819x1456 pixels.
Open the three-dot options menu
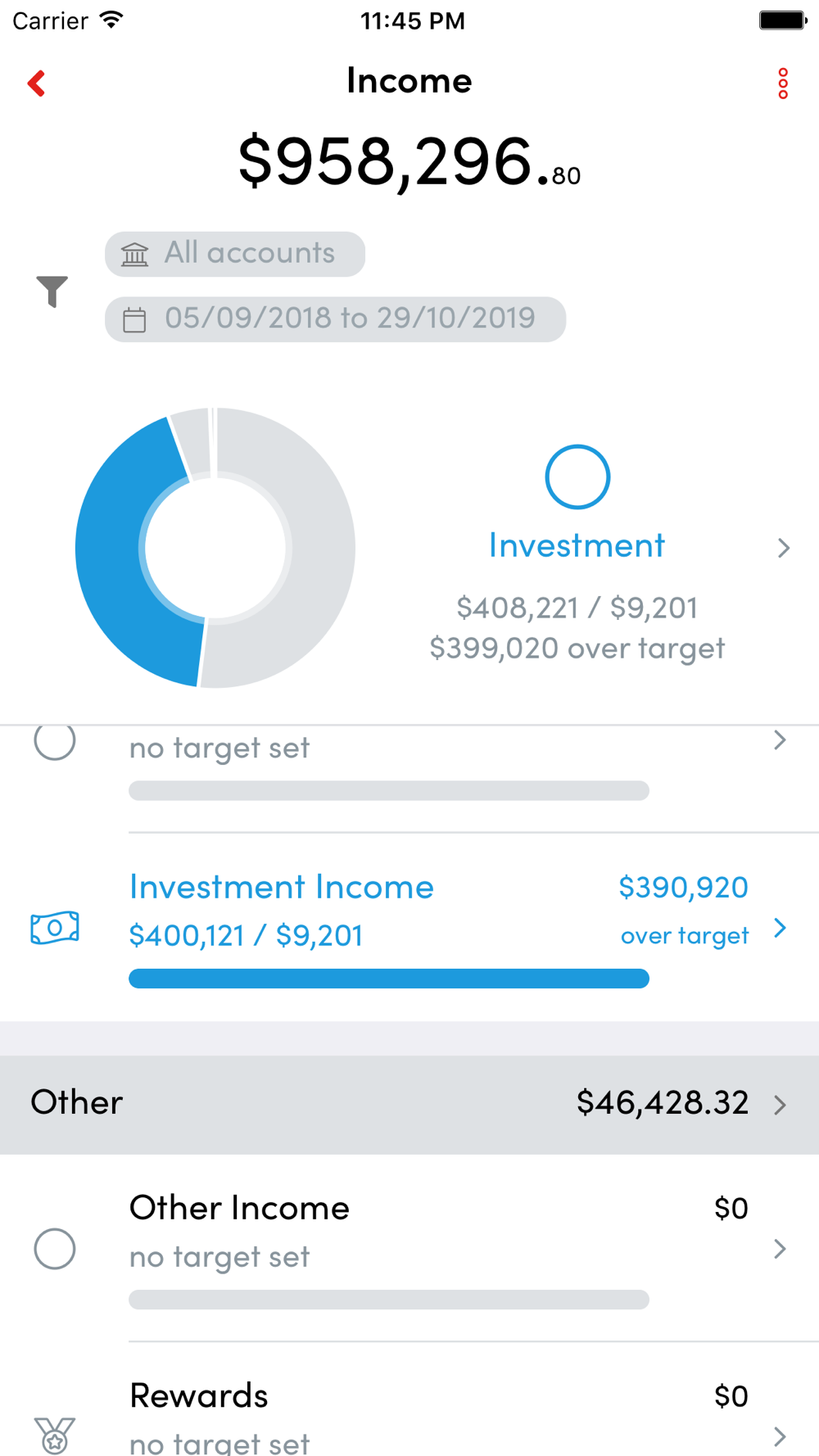[783, 84]
